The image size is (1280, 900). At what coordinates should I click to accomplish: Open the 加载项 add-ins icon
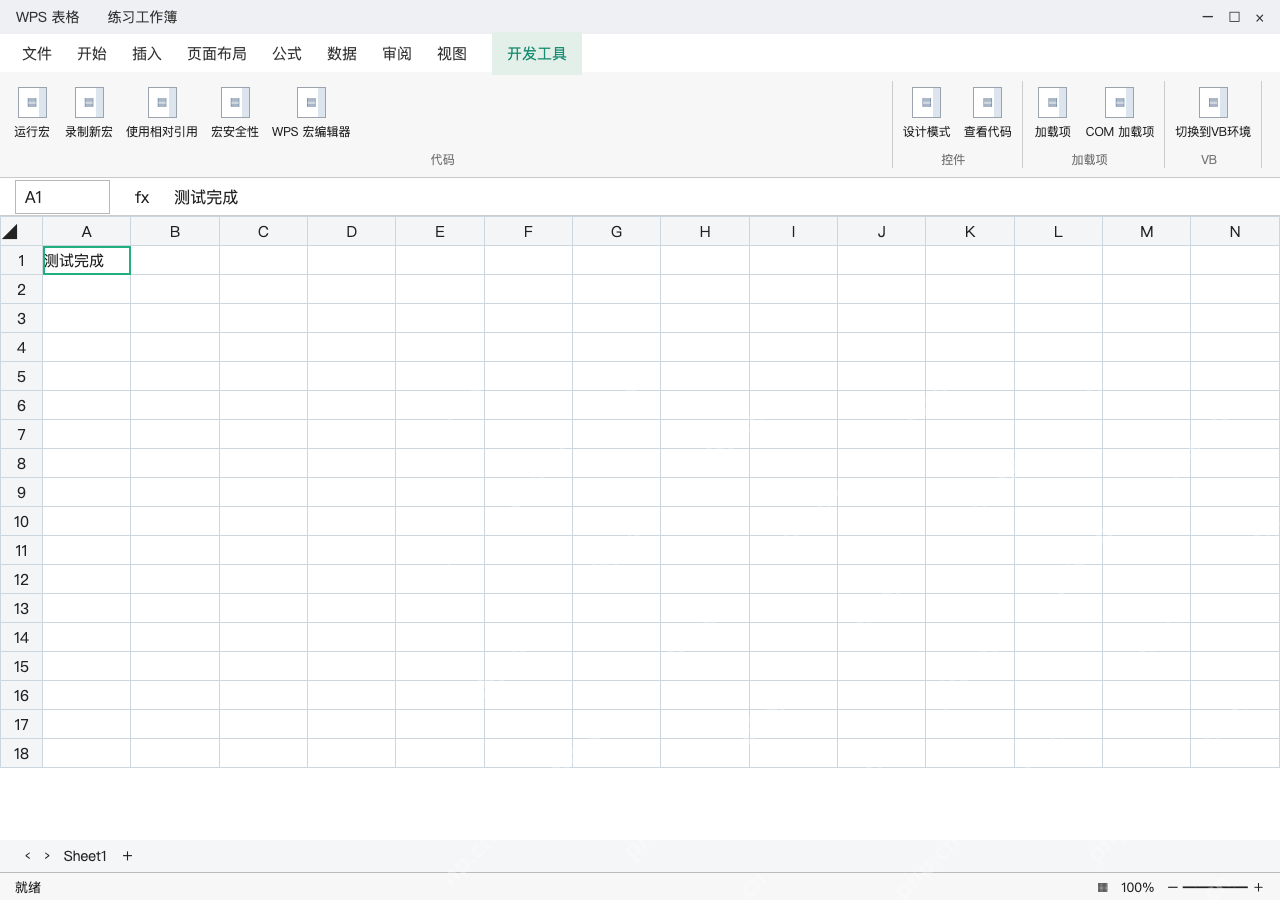(x=1052, y=102)
